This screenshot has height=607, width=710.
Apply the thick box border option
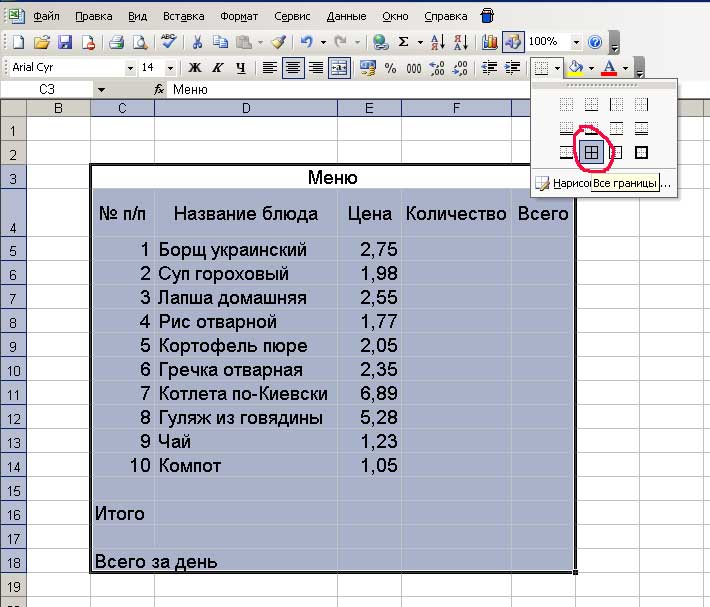point(641,153)
